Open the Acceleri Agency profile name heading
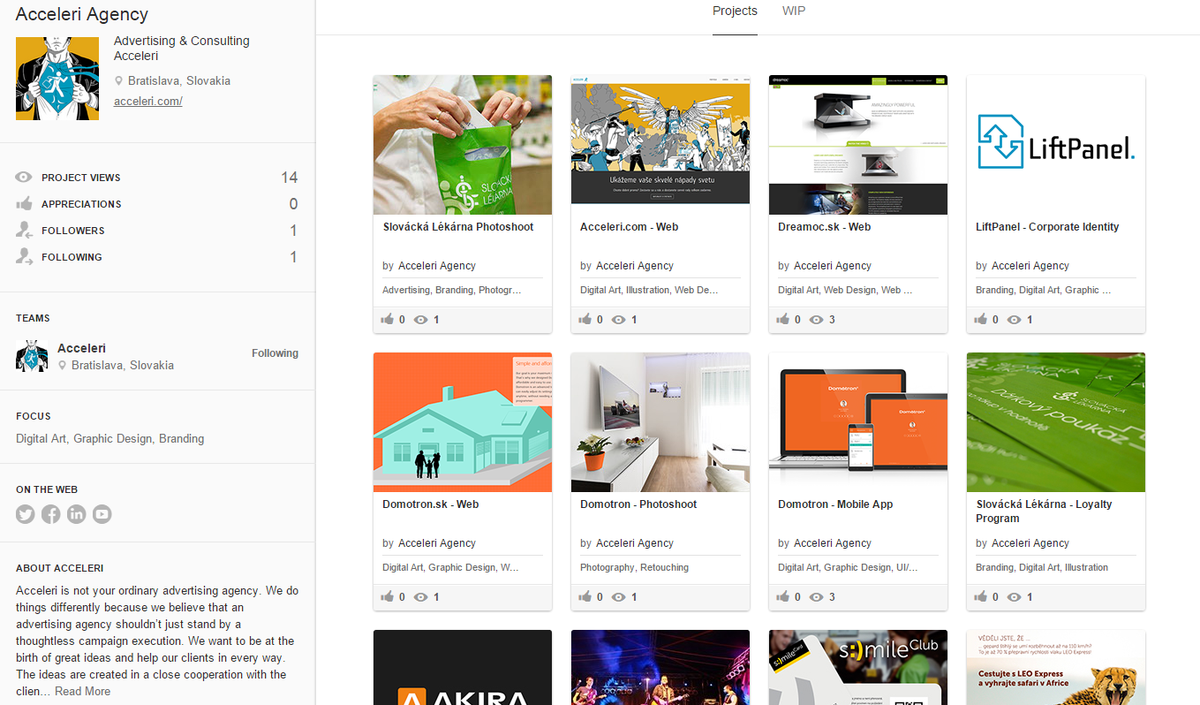Image resolution: width=1200 pixels, height=705 pixels. [82, 14]
